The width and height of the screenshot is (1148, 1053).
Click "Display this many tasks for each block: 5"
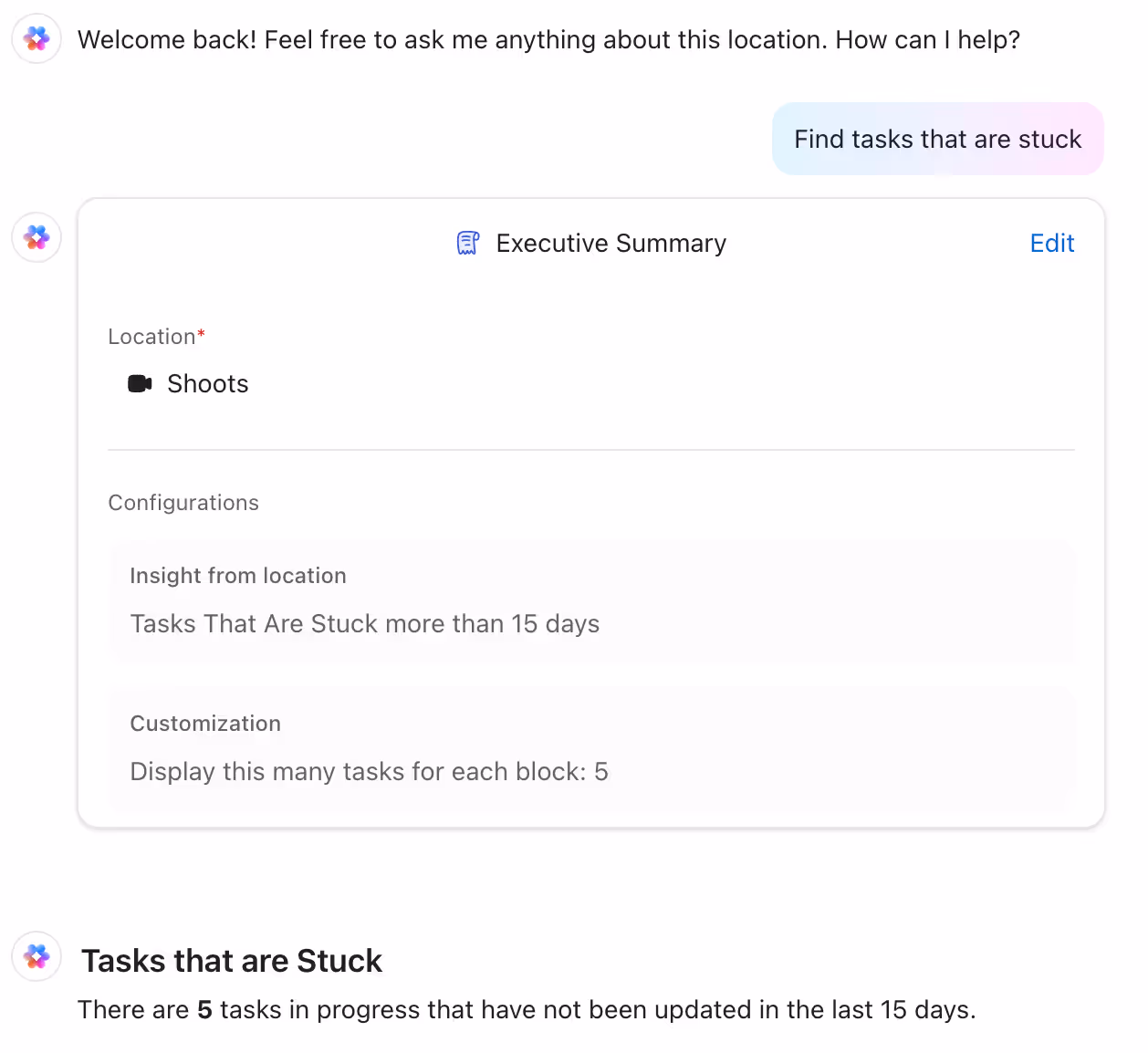click(x=369, y=771)
